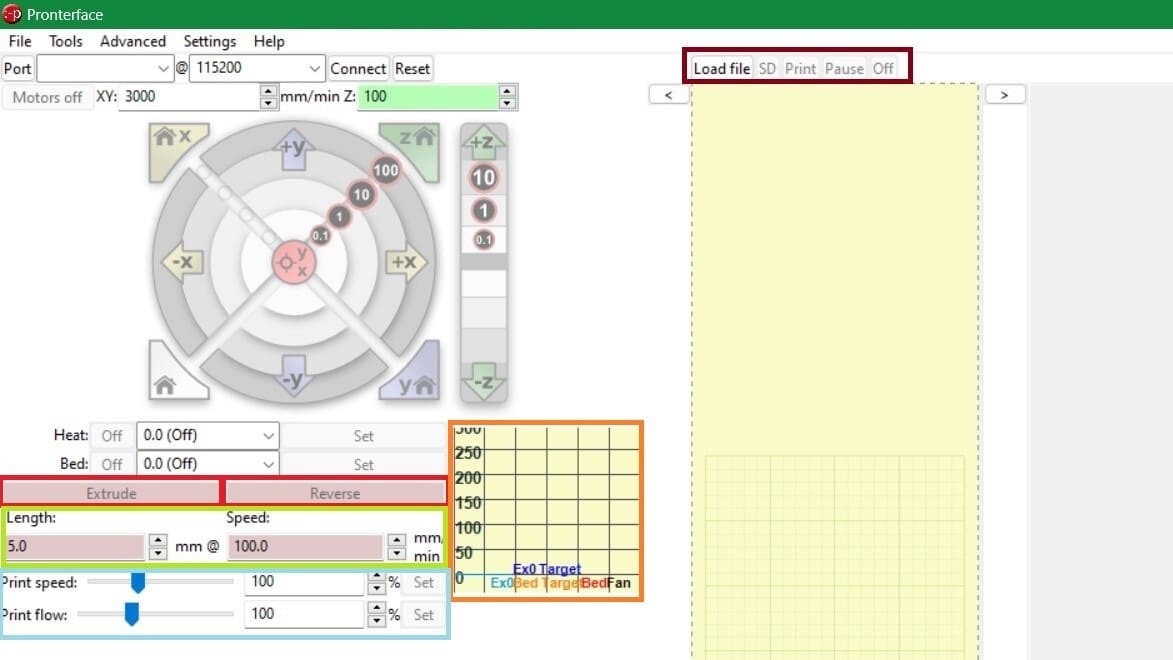
Task: Click the Print button
Action: point(800,68)
